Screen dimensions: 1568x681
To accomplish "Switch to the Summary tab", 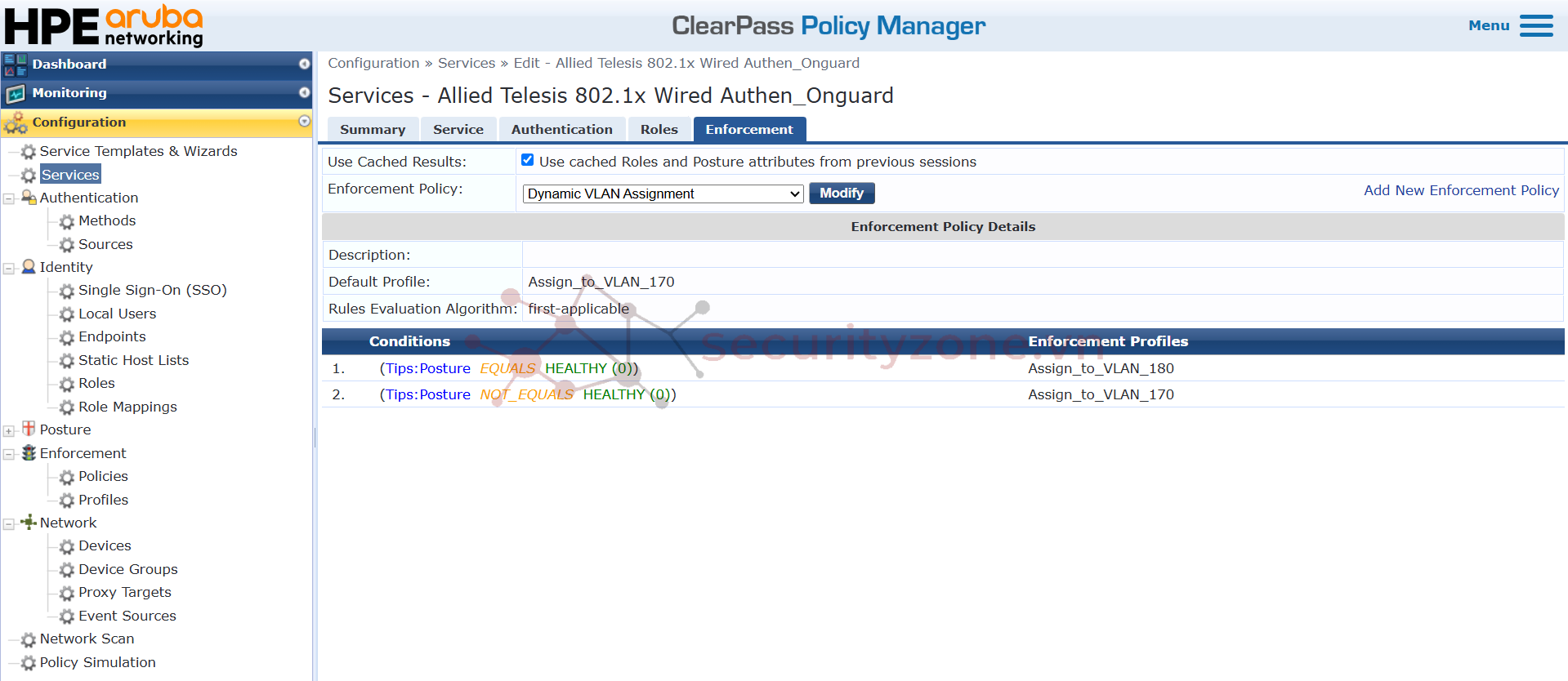I will (373, 130).
